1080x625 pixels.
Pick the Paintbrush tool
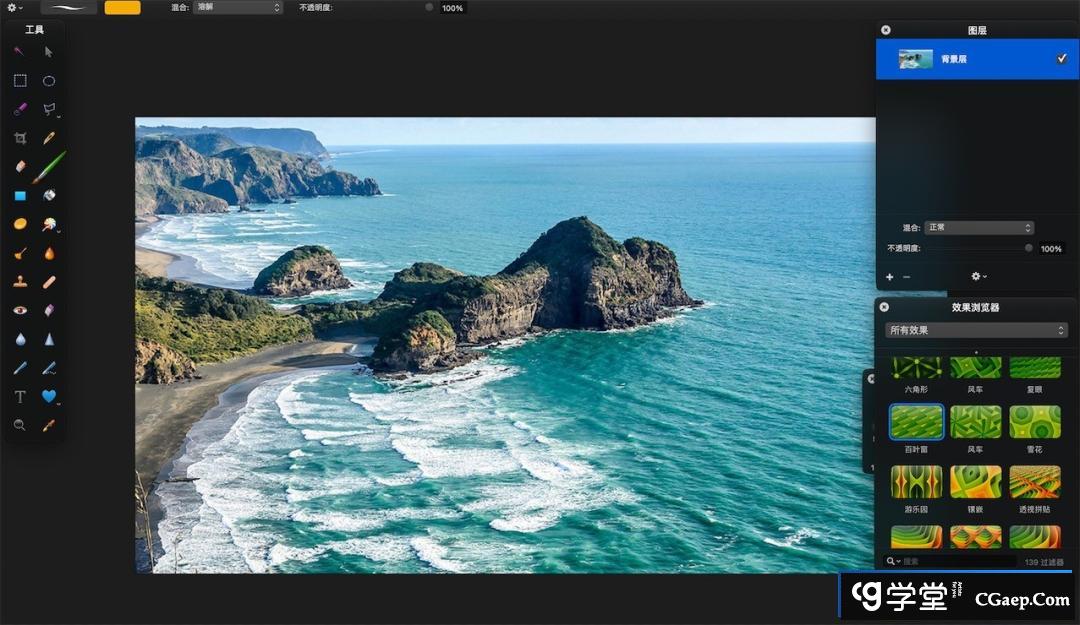(x=49, y=167)
